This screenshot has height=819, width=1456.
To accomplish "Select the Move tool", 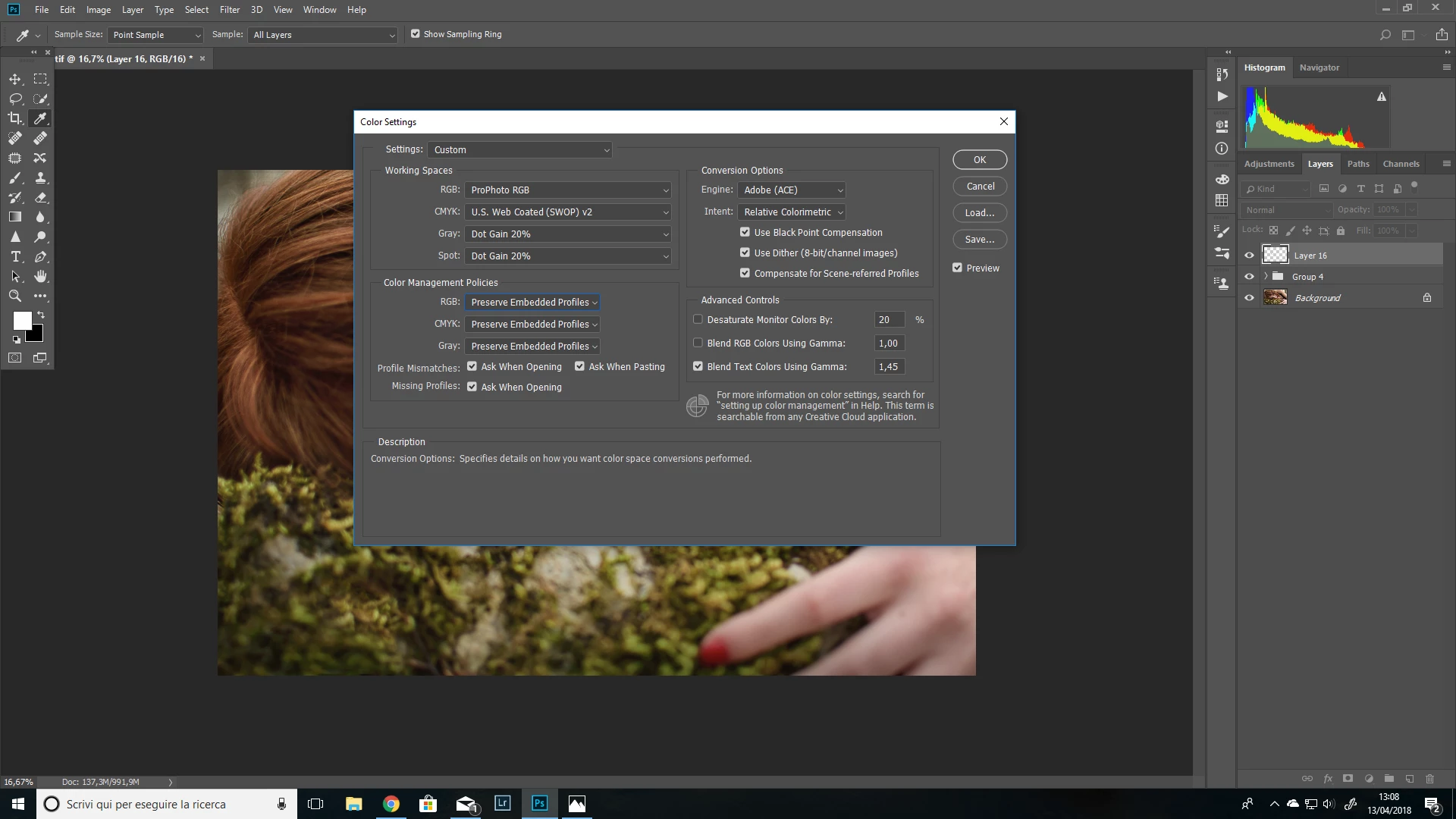I will [x=14, y=79].
